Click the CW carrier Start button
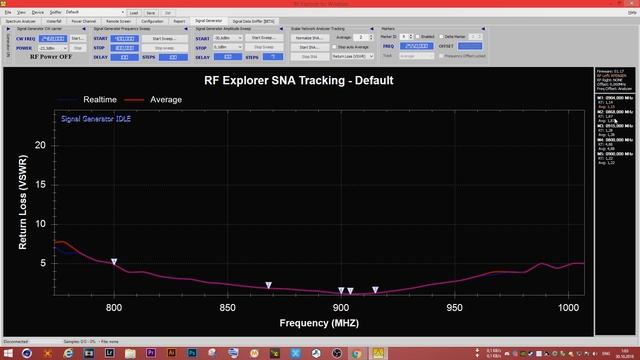The image size is (640, 360). click(78, 38)
